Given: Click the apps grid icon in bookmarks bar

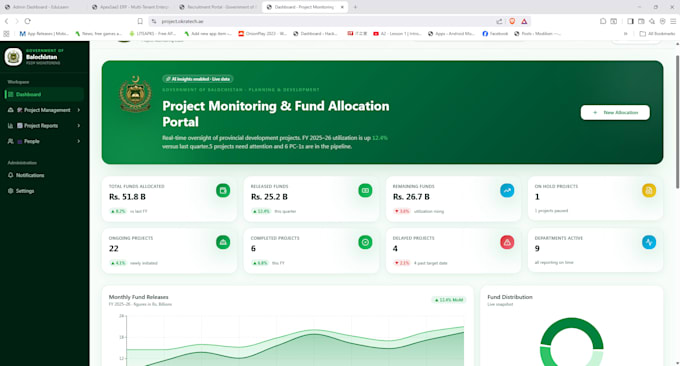Looking at the screenshot, I should click(6, 33).
